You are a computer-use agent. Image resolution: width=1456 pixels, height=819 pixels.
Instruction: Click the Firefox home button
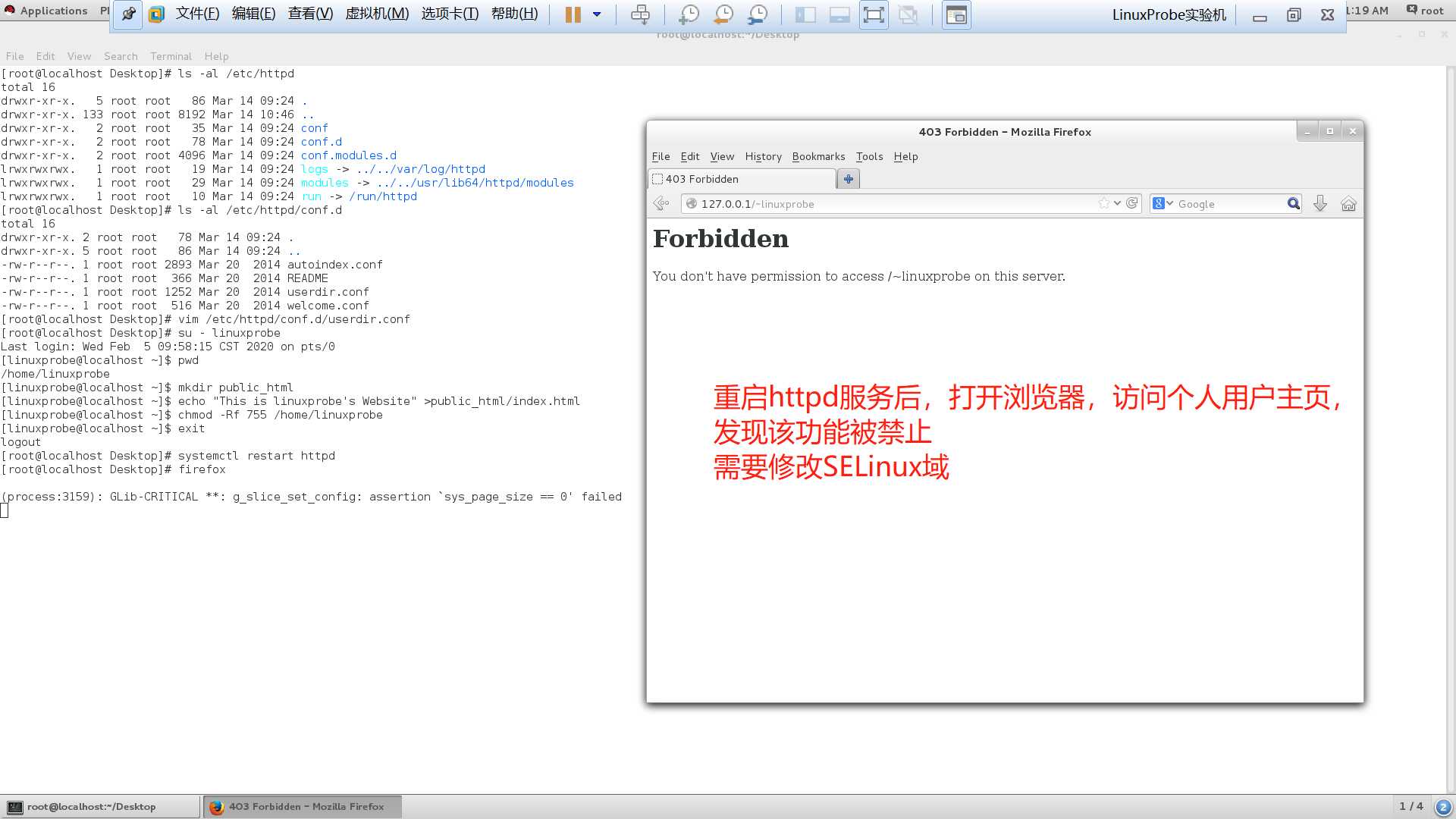point(1349,204)
